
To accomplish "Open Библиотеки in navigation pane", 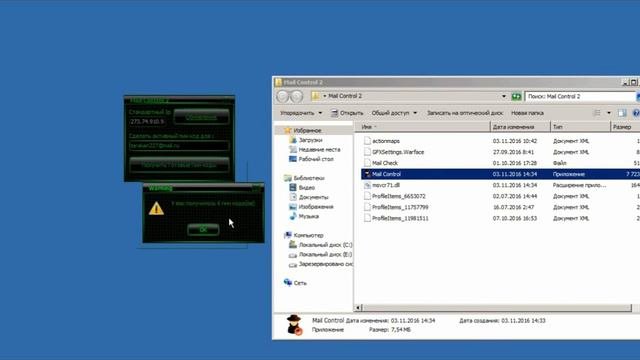I will tap(309, 178).
